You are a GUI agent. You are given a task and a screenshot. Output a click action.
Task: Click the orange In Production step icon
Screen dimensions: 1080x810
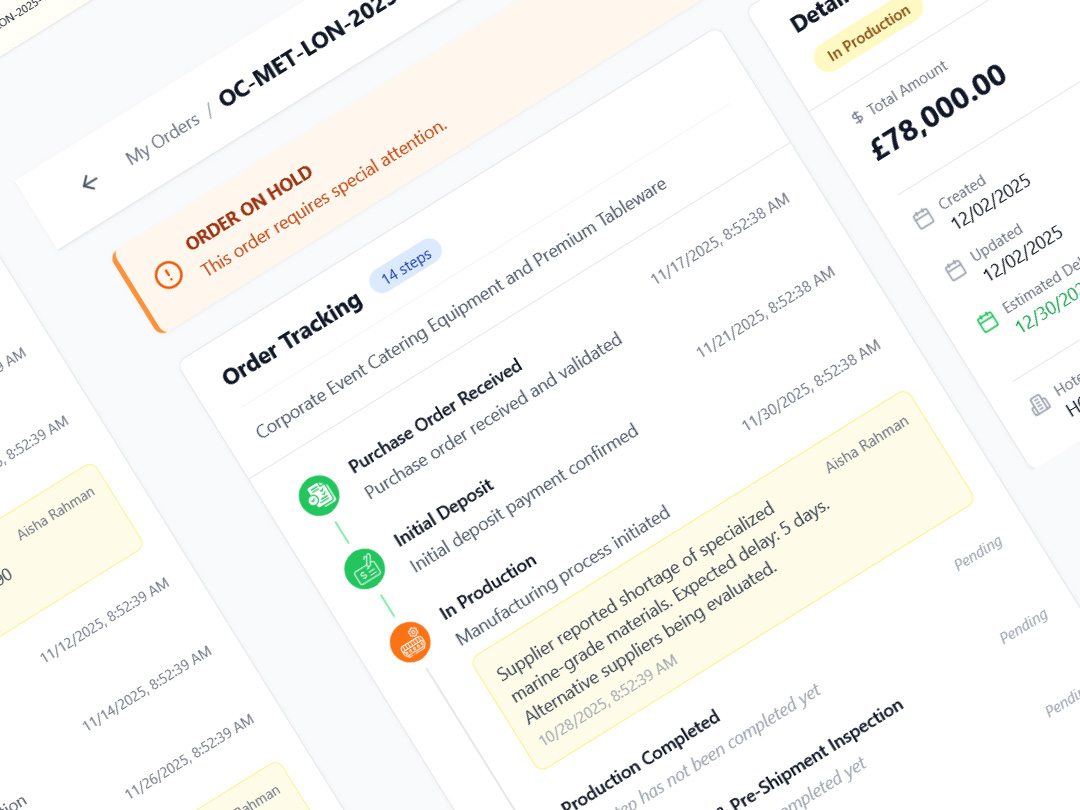click(410, 641)
